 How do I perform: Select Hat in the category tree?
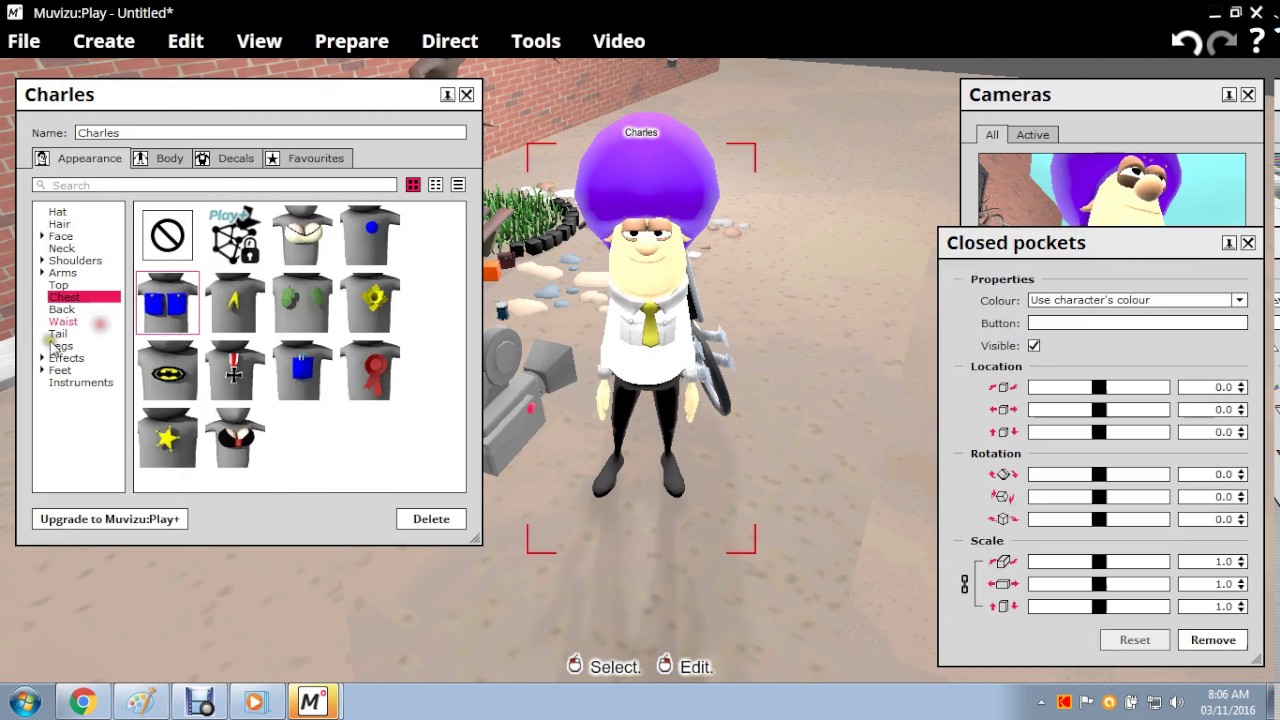click(x=57, y=212)
